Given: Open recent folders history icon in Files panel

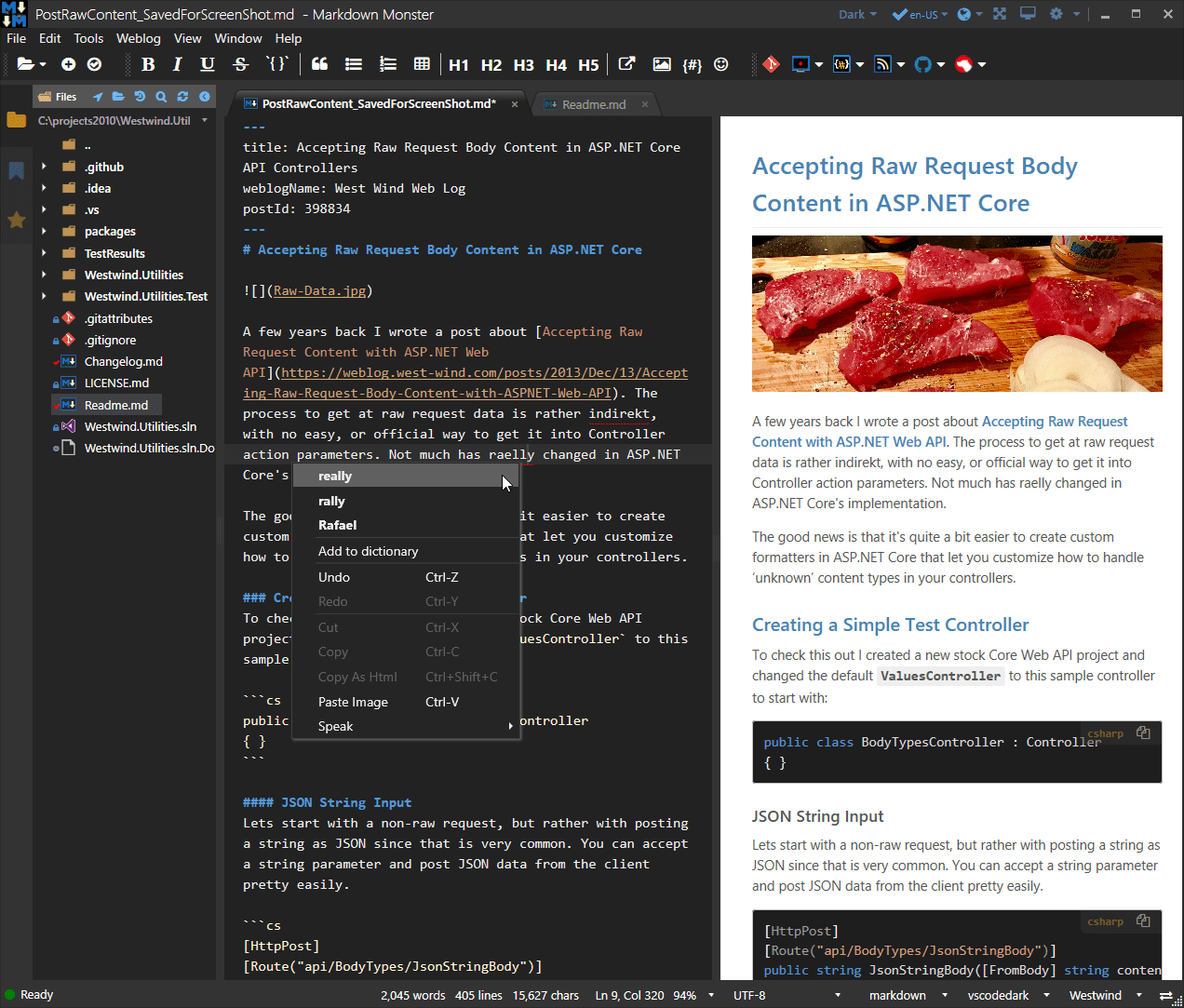Looking at the screenshot, I should click(x=140, y=96).
